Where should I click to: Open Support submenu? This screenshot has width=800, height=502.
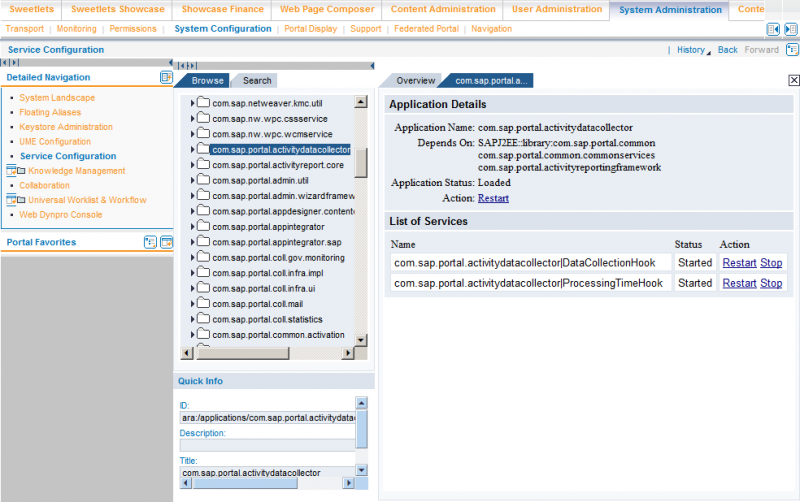(x=366, y=29)
